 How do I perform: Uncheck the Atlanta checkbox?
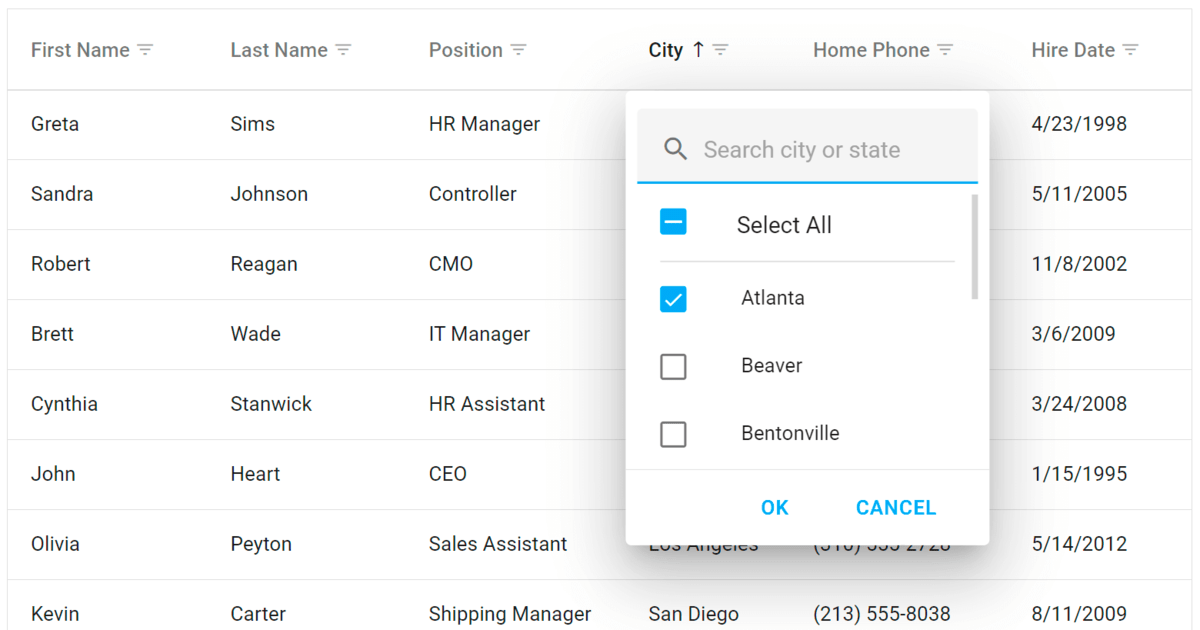coord(673,299)
